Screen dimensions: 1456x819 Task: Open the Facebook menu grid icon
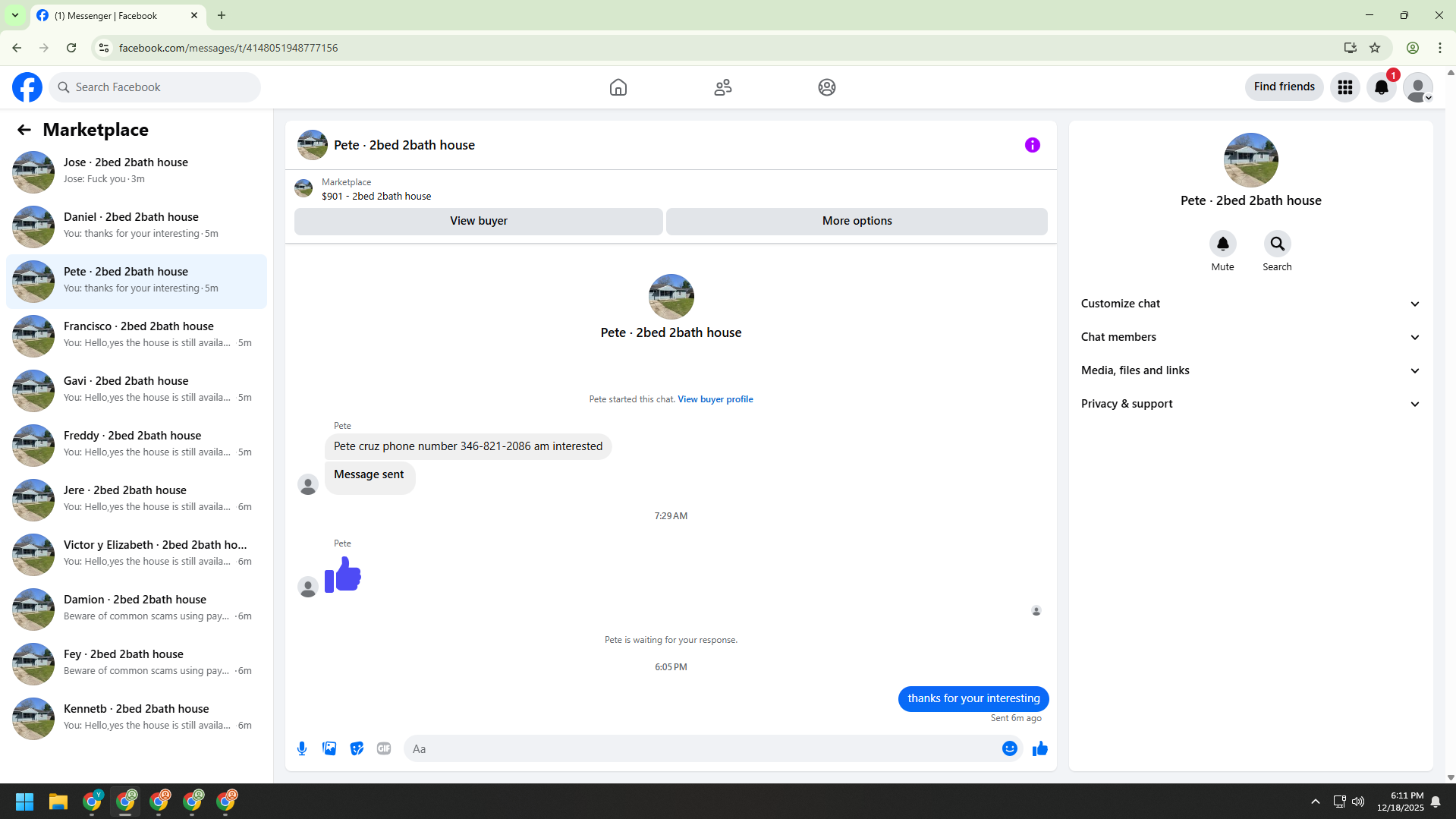pos(1345,87)
